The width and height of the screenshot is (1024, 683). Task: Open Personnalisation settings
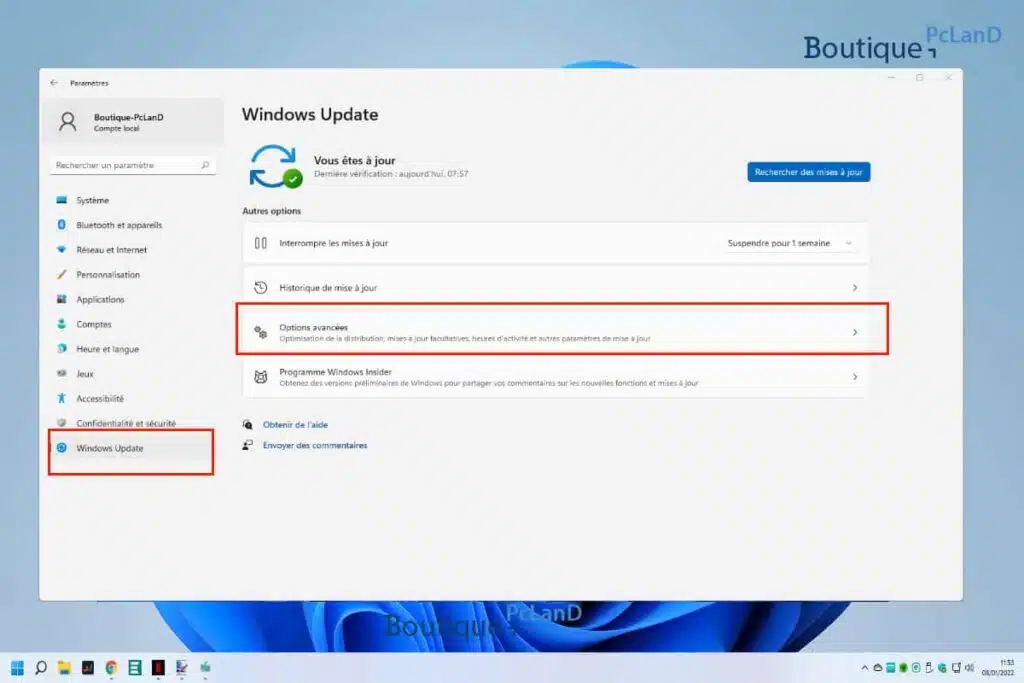[x=133, y=275]
